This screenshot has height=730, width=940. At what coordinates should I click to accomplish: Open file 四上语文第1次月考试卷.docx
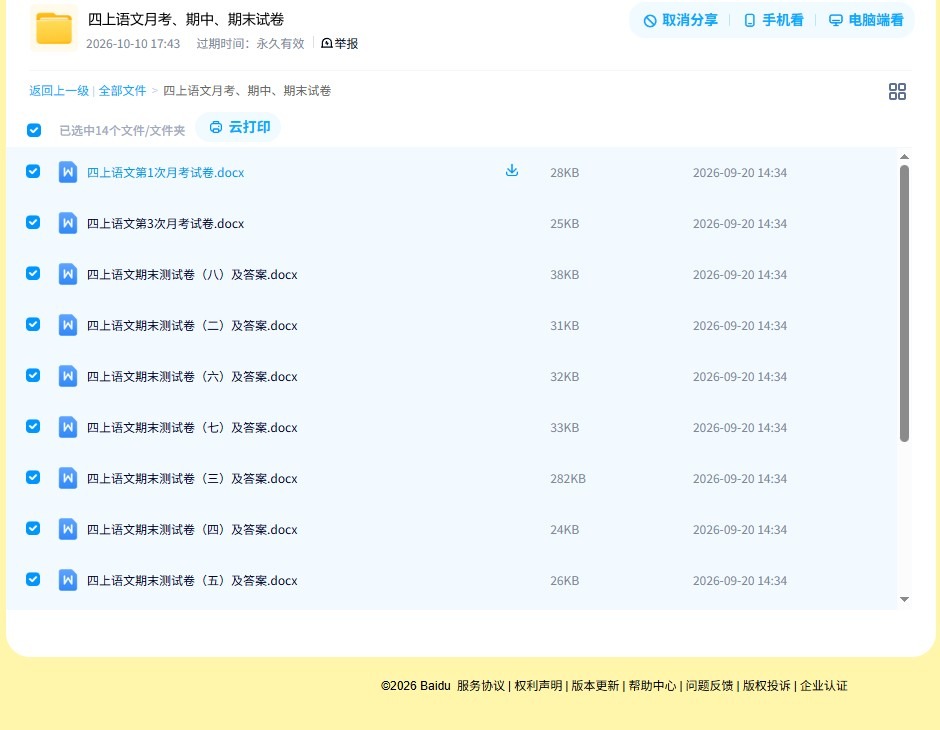[165, 173]
